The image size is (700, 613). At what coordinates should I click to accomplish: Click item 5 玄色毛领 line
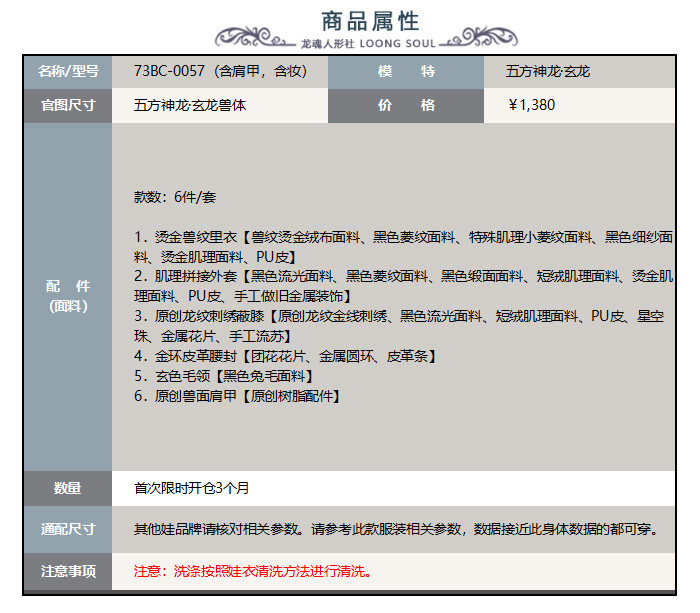click(223, 376)
